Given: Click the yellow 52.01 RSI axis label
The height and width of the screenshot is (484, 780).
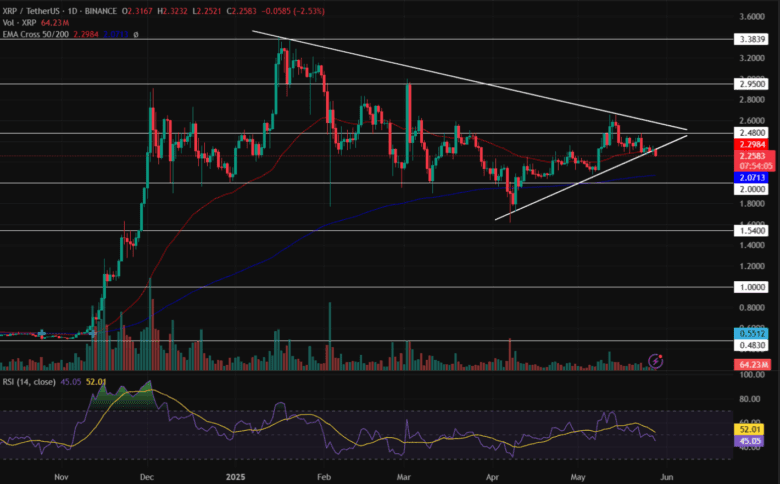Looking at the screenshot, I should click(750, 429).
